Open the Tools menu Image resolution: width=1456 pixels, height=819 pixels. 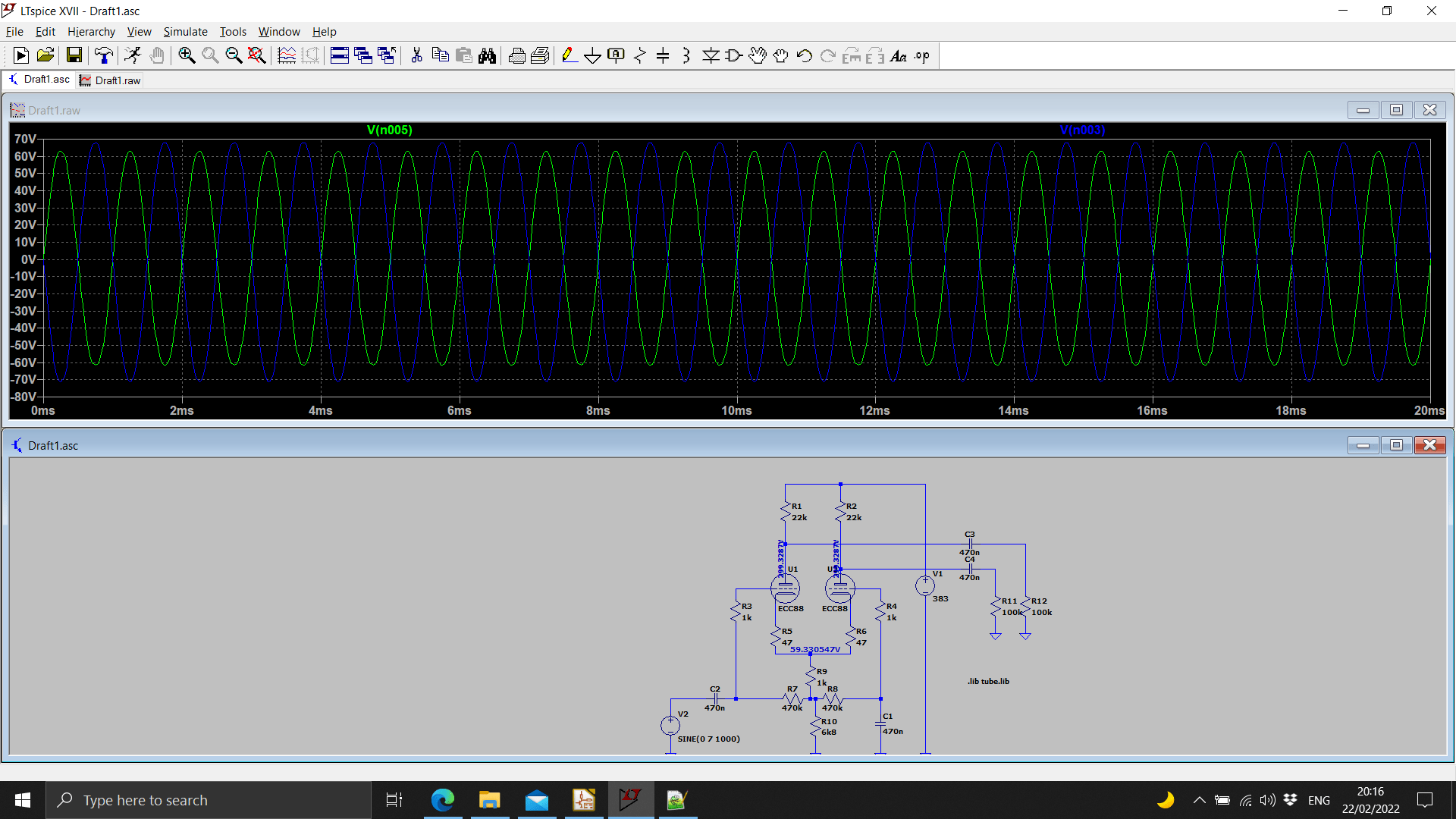click(233, 31)
